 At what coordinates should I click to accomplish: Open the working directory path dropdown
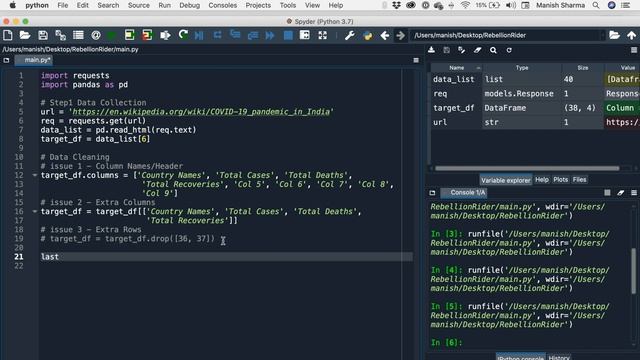(x=603, y=36)
